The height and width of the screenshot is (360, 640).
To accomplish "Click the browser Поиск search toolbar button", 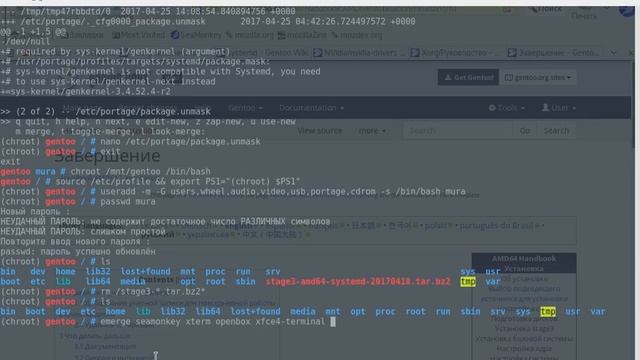I will point(545,9).
